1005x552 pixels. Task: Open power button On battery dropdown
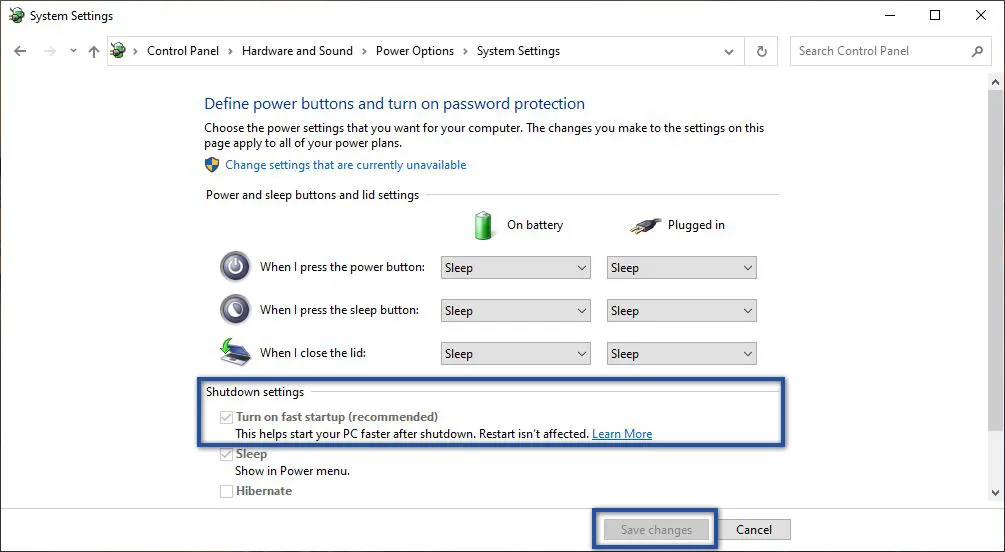(x=516, y=268)
